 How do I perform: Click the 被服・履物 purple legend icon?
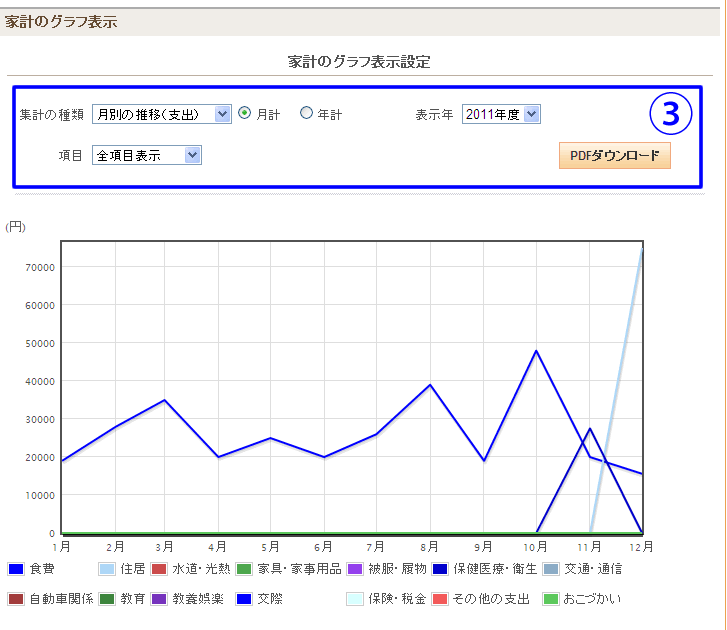click(x=354, y=569)
